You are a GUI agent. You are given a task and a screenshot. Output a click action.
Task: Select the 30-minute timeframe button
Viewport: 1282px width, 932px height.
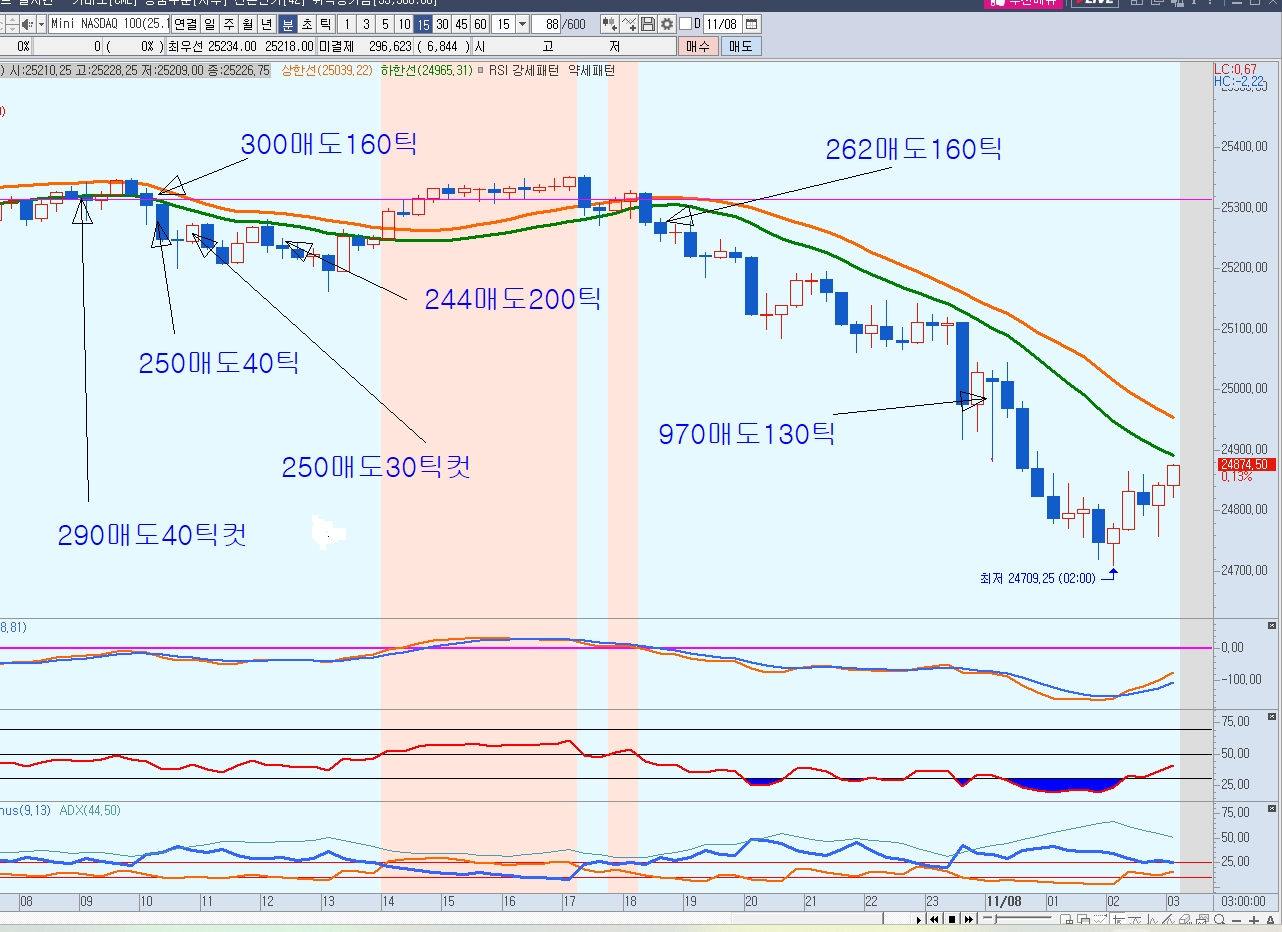(442, 23)
